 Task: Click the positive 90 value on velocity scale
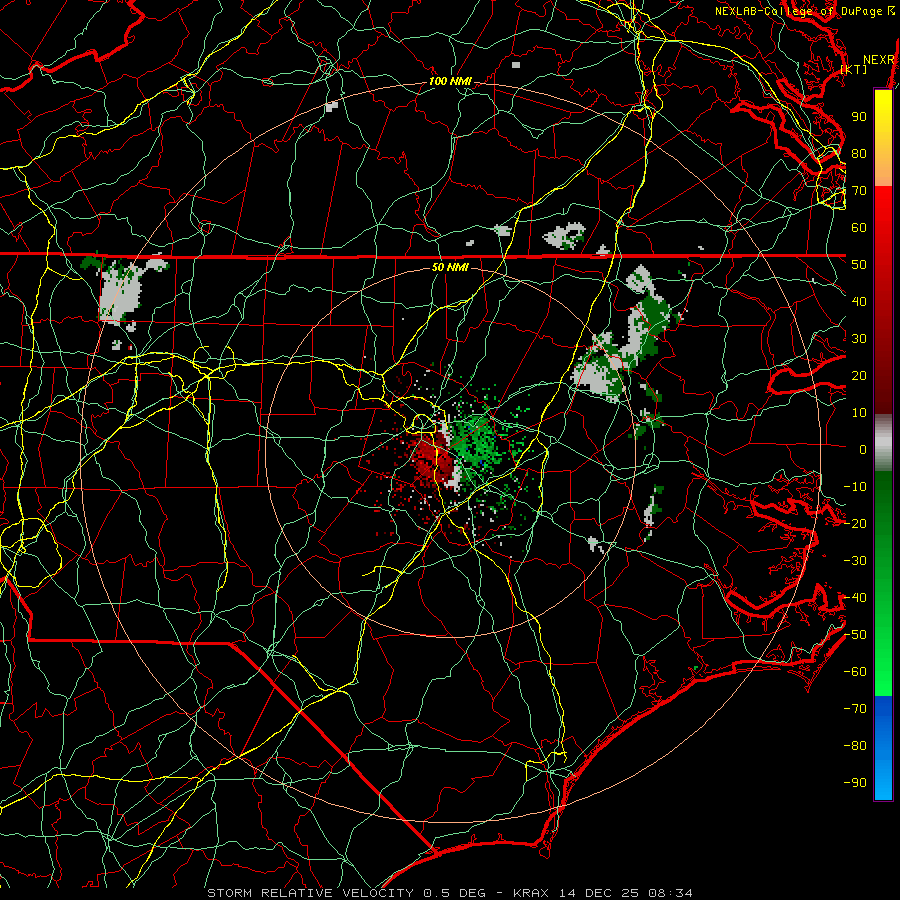(859, 117)
